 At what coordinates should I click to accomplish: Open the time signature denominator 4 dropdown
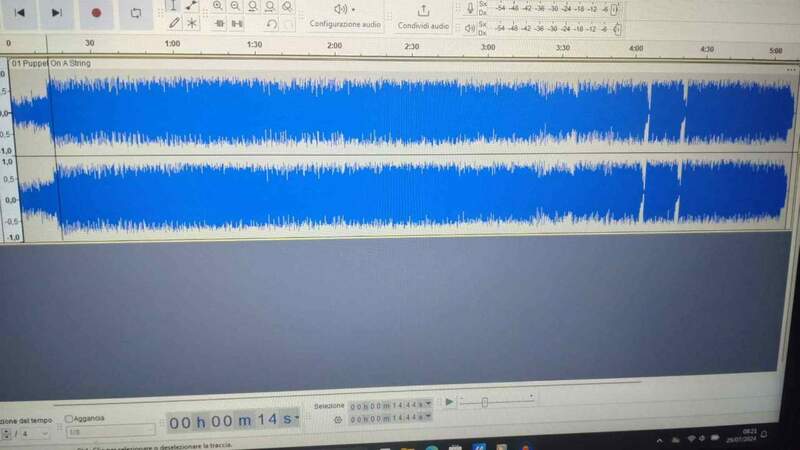click(35, 434)
